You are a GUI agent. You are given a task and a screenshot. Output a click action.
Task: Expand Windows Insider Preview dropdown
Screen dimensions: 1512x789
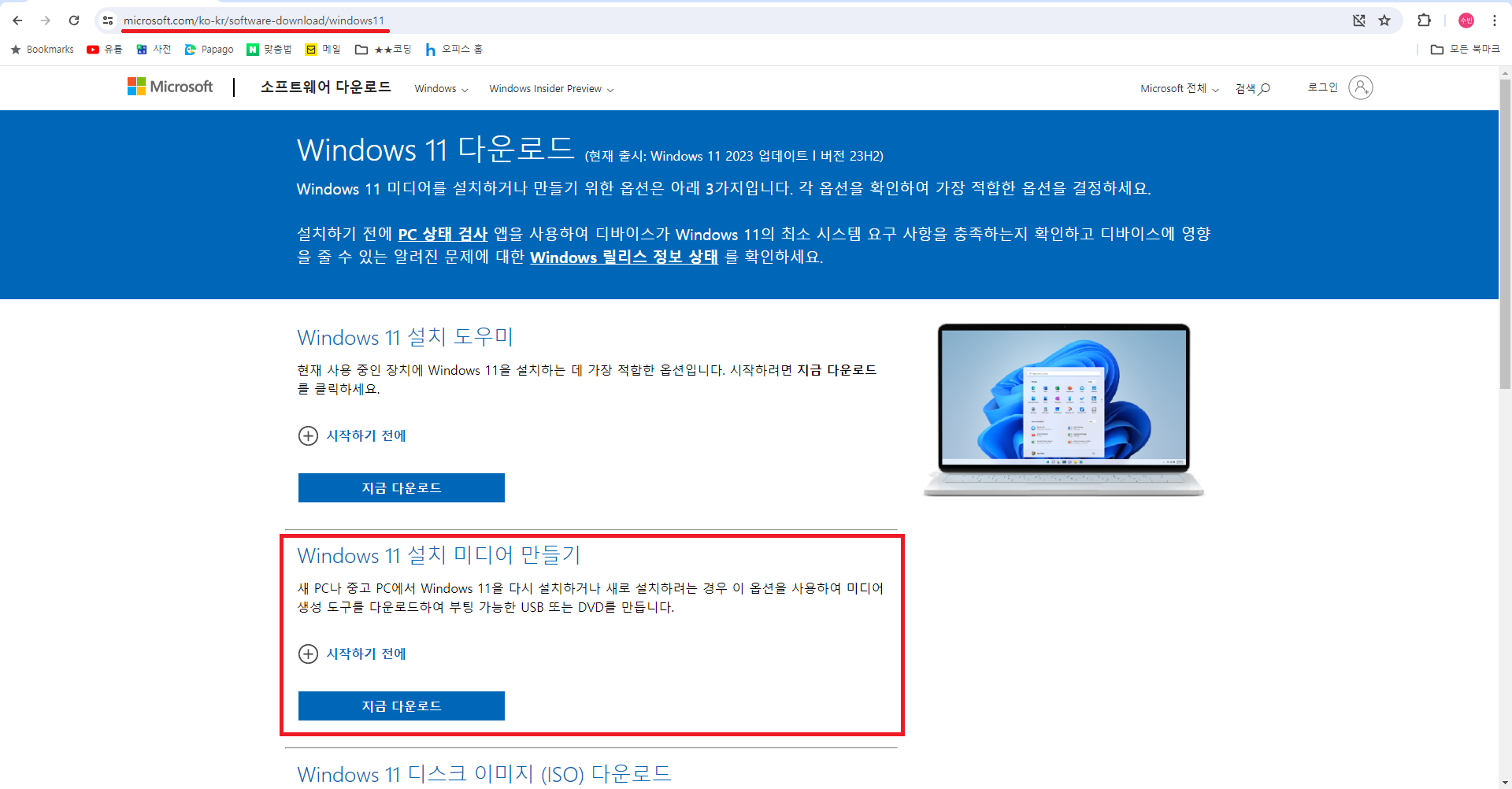(551, 89)
